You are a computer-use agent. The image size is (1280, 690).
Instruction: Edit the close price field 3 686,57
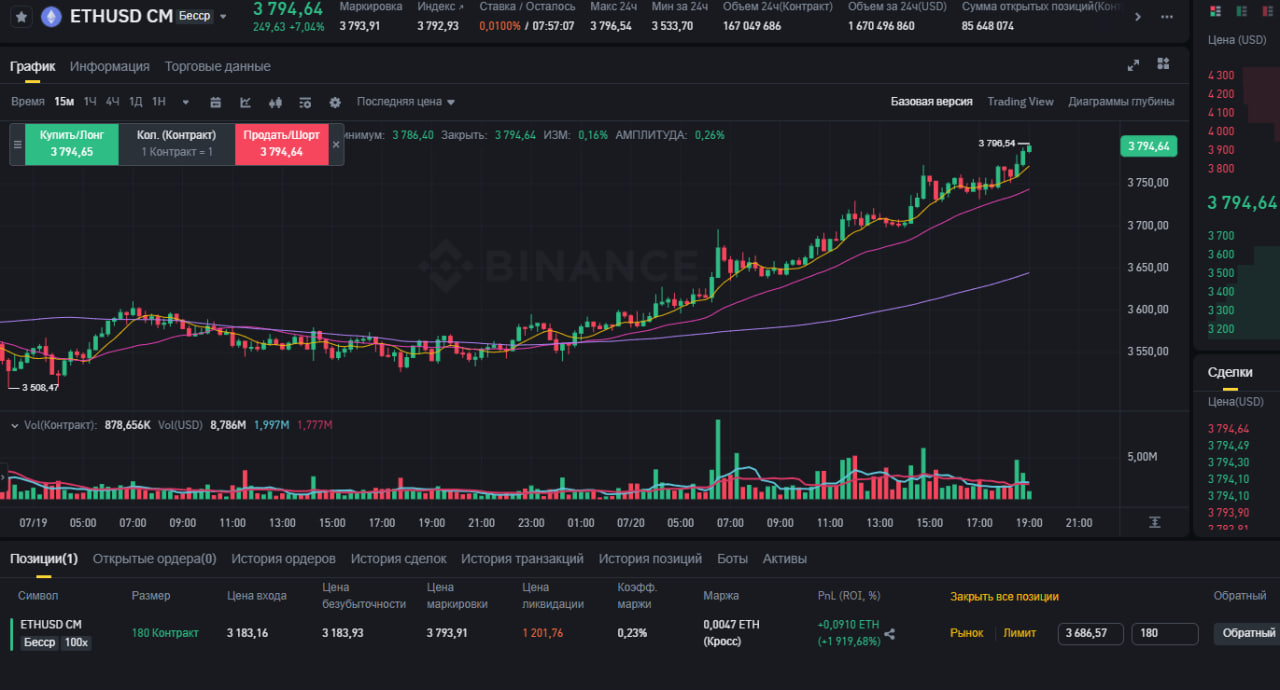[1091, 633]
